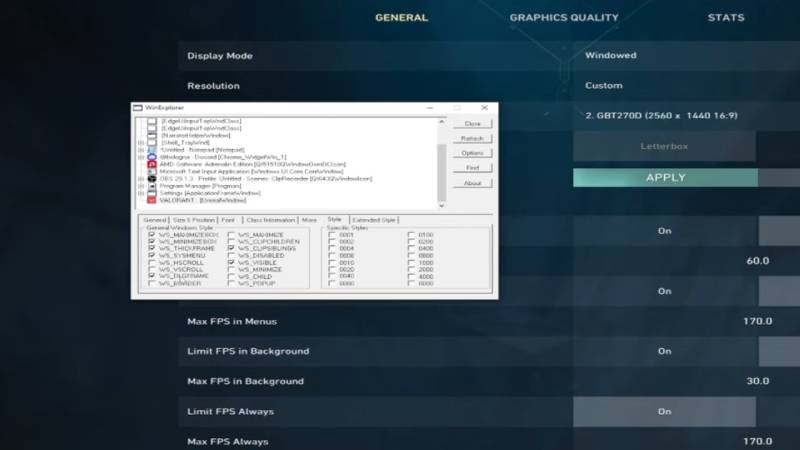Expand the Shell_TrayWnd node
The height and width of the screenshot is (450, 800).
pos(141,143)
